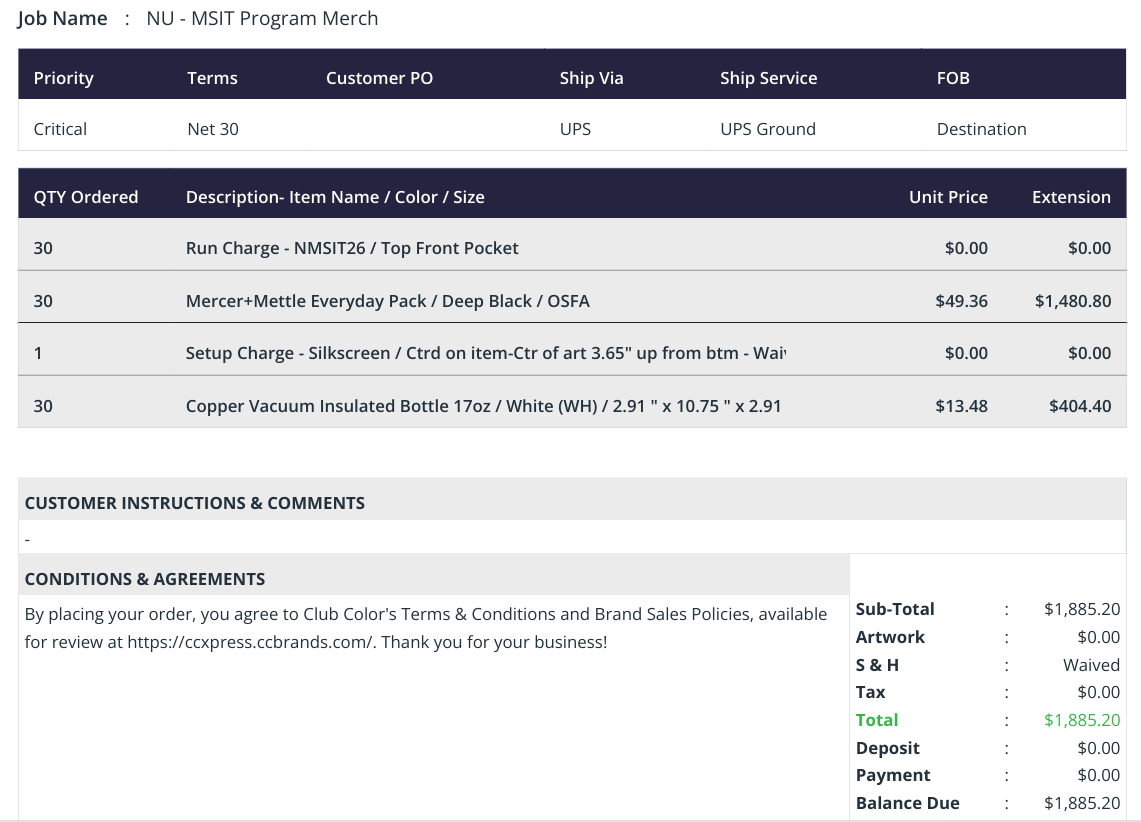Click the 'Waived' S & H value

point(1092,665)
